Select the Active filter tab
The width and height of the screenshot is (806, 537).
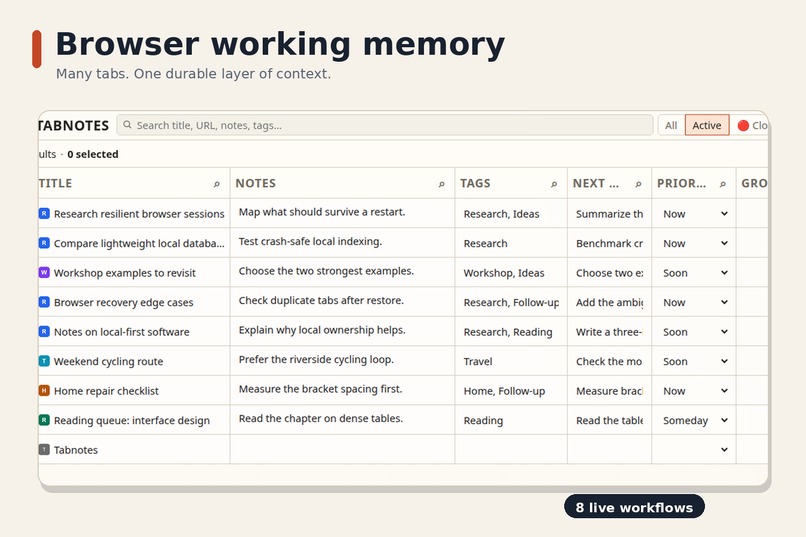(707, 125)
